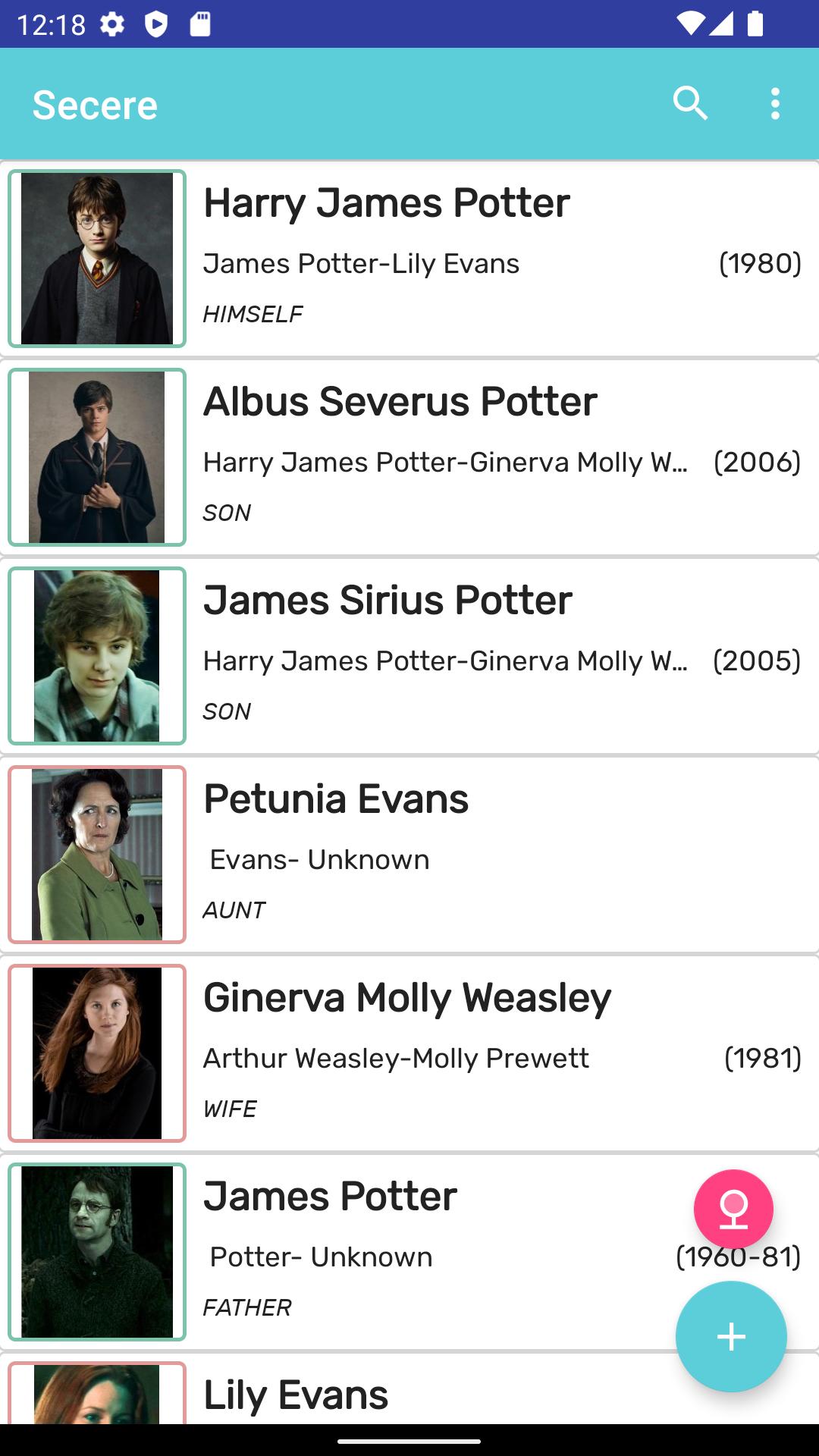
Task: Tap the SD card status bar icon
Action: pos(200,24)
